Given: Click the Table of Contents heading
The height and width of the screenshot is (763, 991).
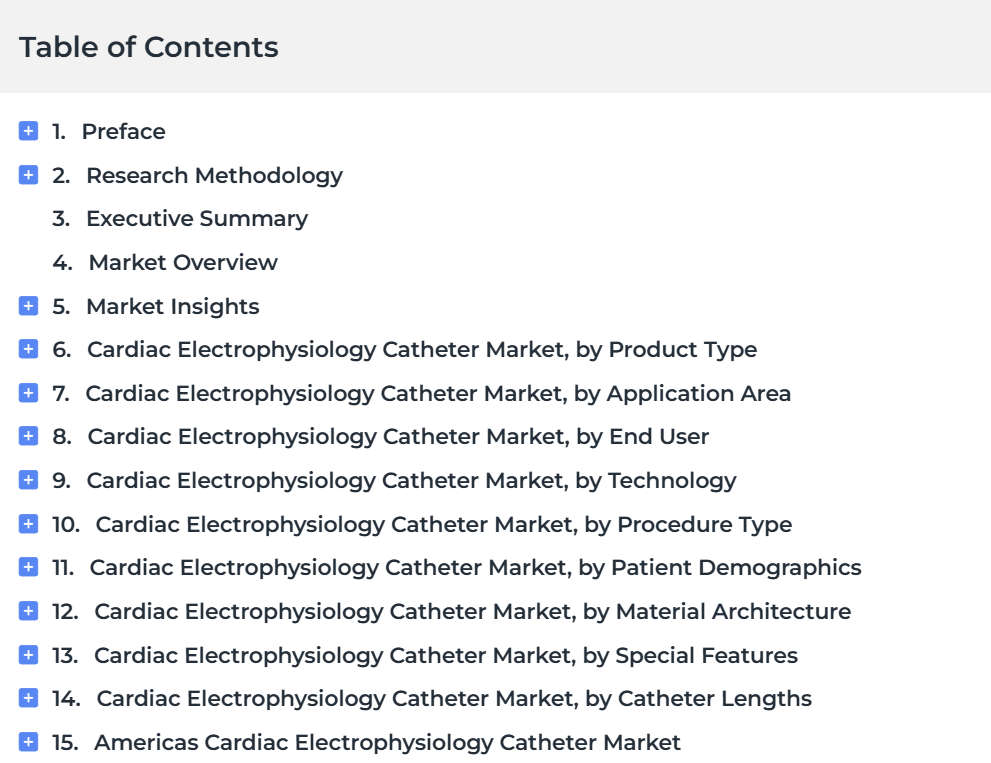Looking at the screenshot, I should coord(149,47).
